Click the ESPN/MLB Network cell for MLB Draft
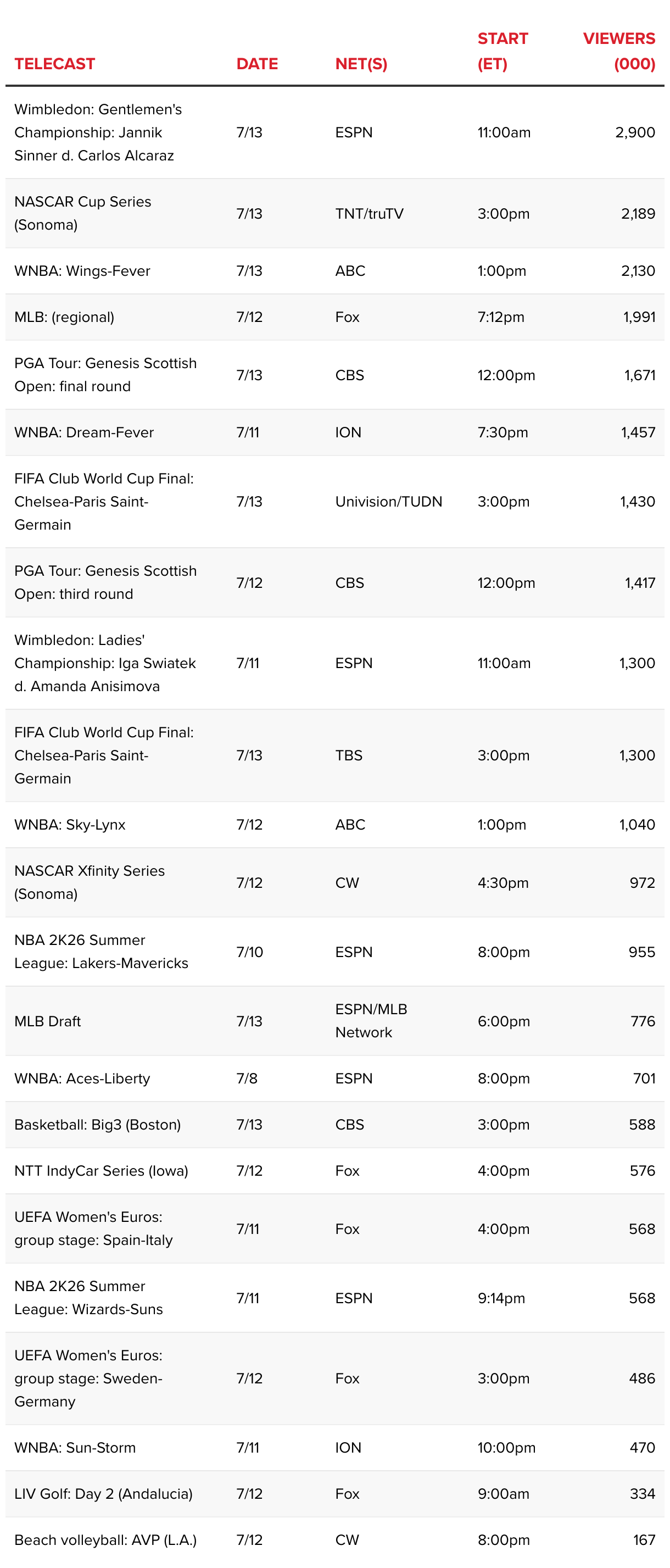Viewport: 670px width, 1568px height. coord(371,1021)
